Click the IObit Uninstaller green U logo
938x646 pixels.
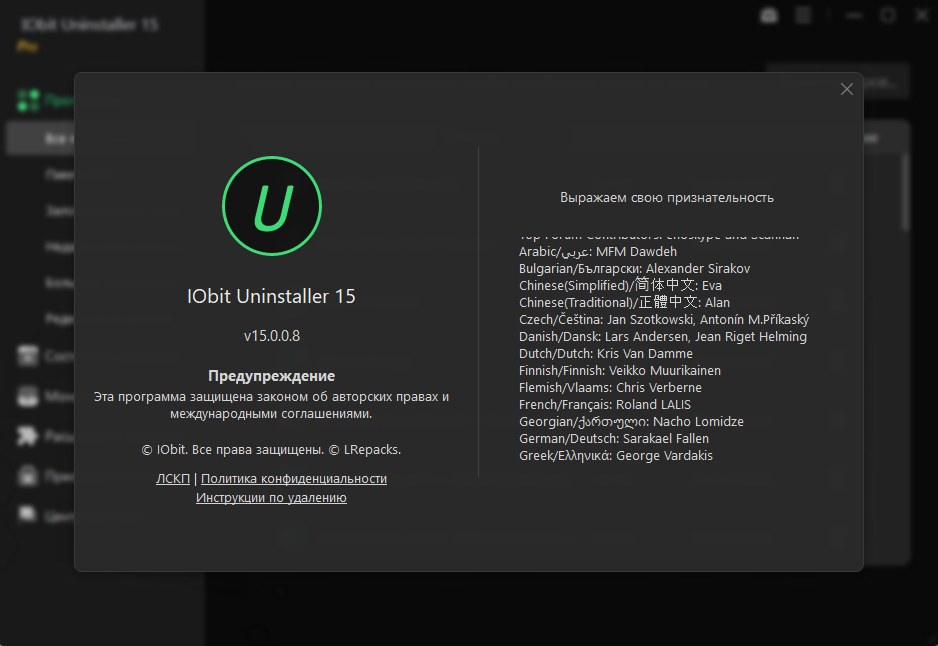point(272,206)
